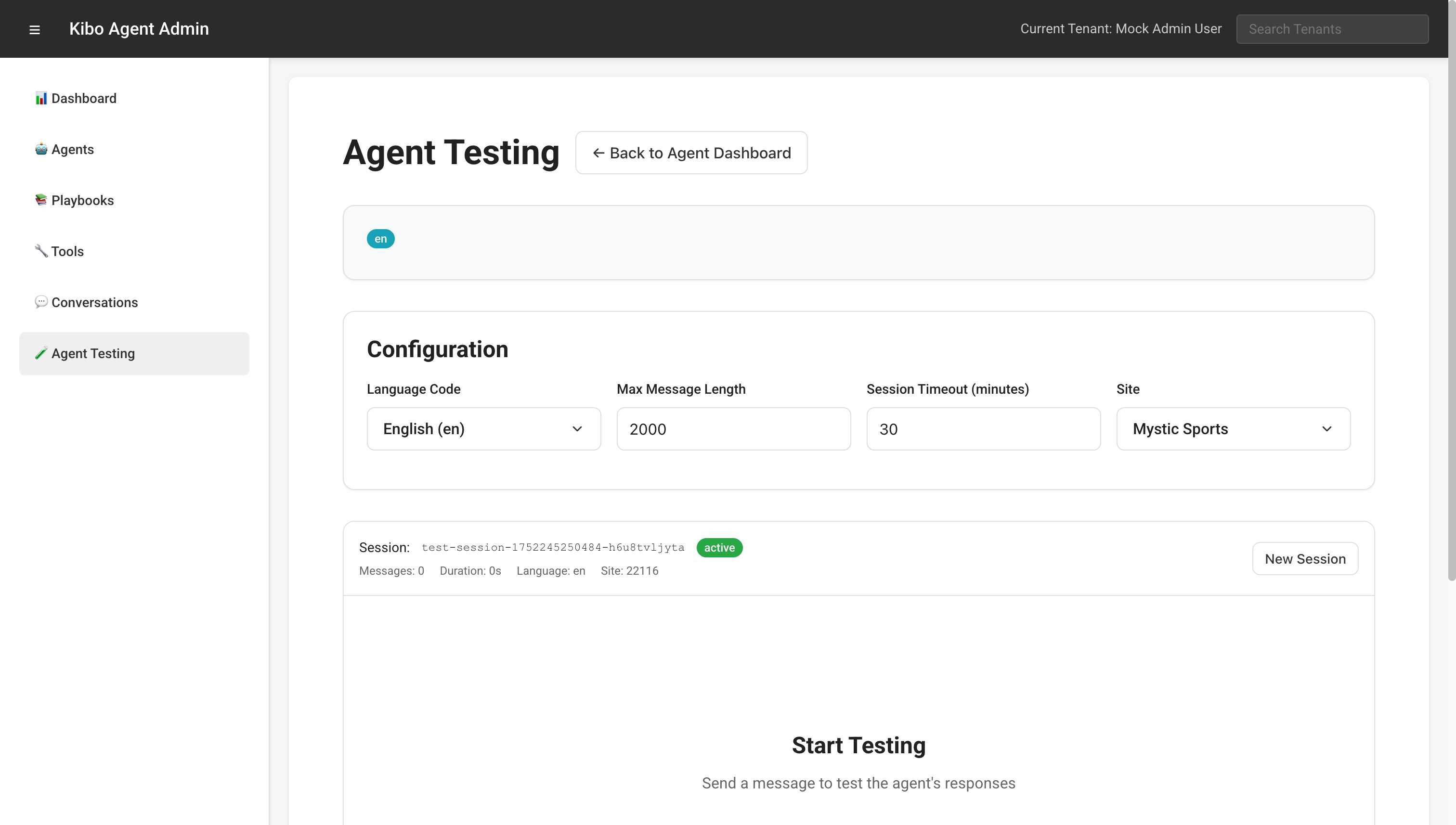
Task: Click the green active status badge
Action: (x=719, y=548)
